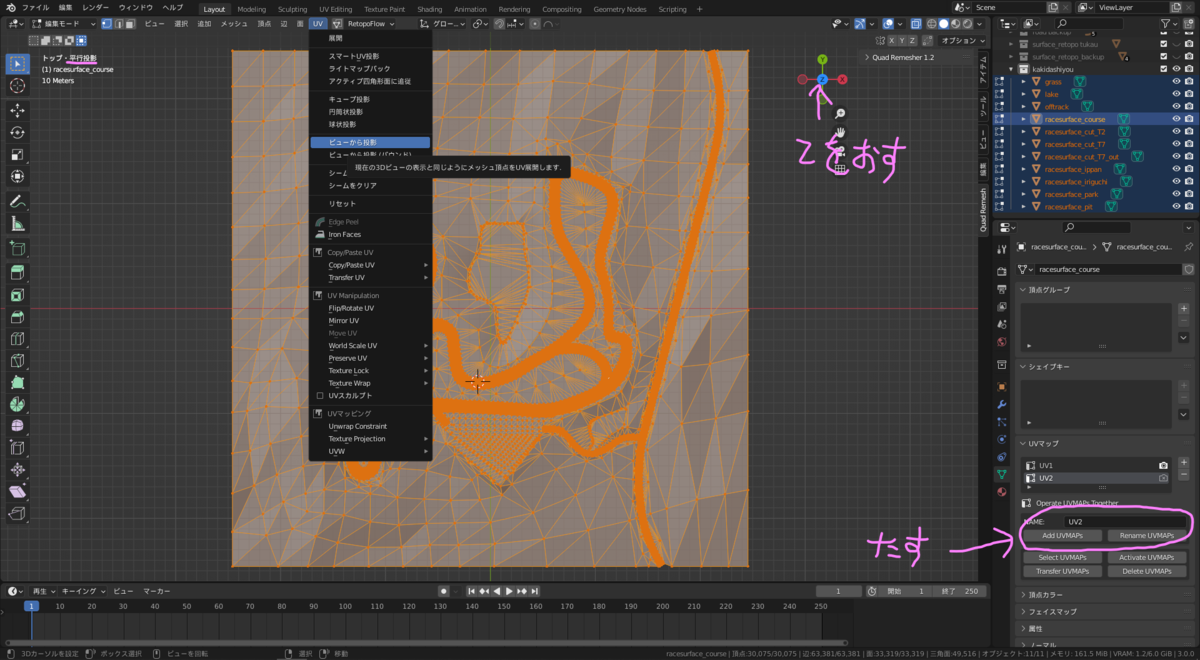Click the Z axis on navigation gizmo
The image size is (1200, 660).
click(822, 79)
